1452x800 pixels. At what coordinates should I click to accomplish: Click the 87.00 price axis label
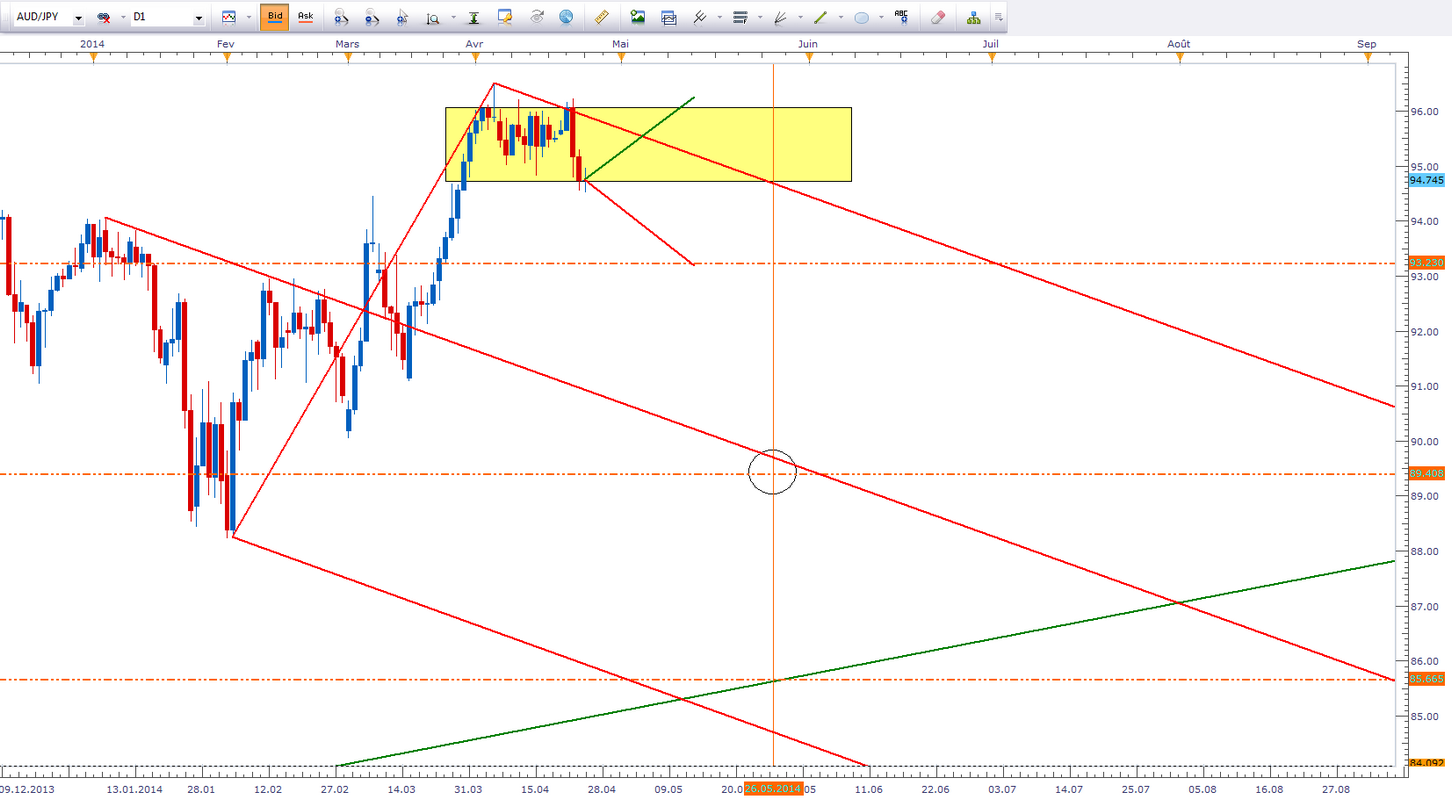(1424, 606)
